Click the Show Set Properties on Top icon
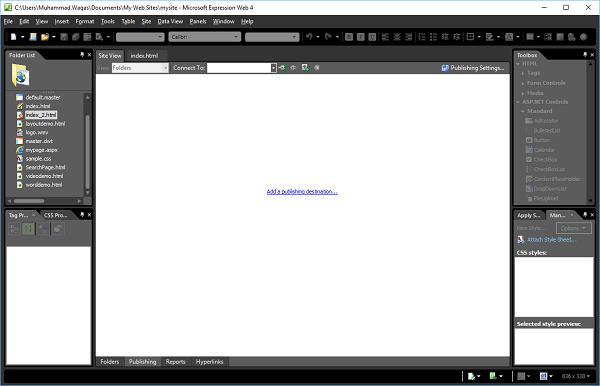The image size is (600, 386). pos(43,229)
